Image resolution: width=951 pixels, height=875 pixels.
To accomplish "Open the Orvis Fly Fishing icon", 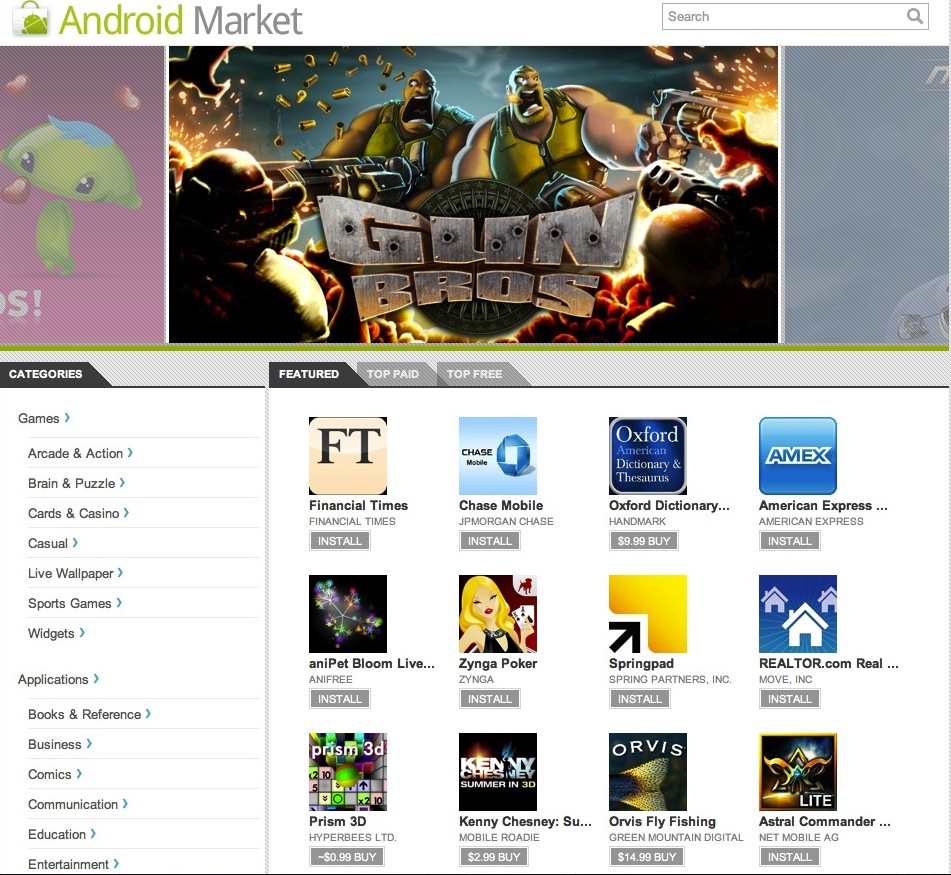I will tap(647, 772).
